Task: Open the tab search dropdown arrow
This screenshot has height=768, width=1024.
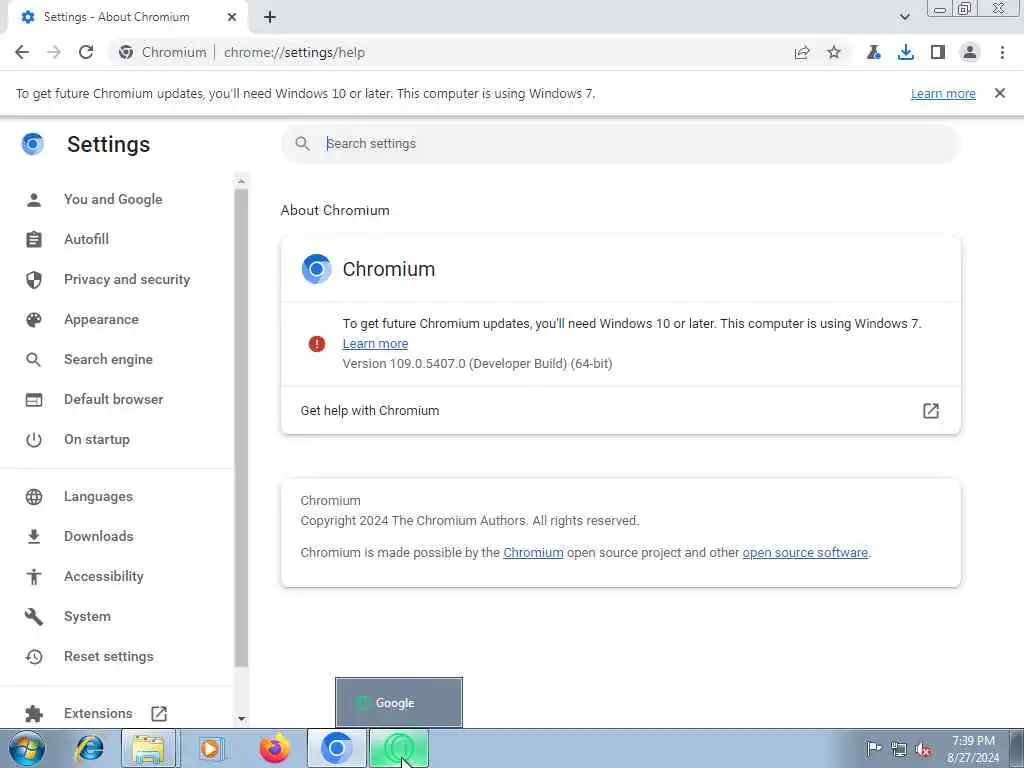Action: [904, 17]
